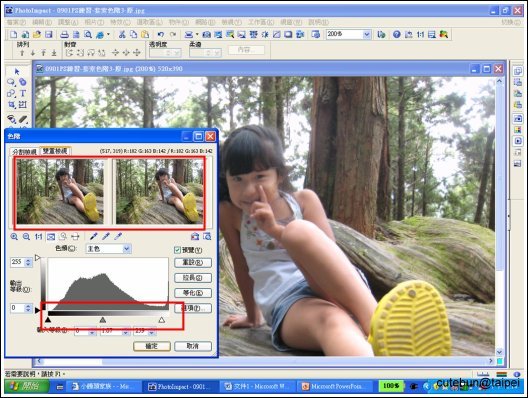Screen dimensions: 528x398
Task: Click the Paste clipboard icon
Action: [x=145, y=34]
